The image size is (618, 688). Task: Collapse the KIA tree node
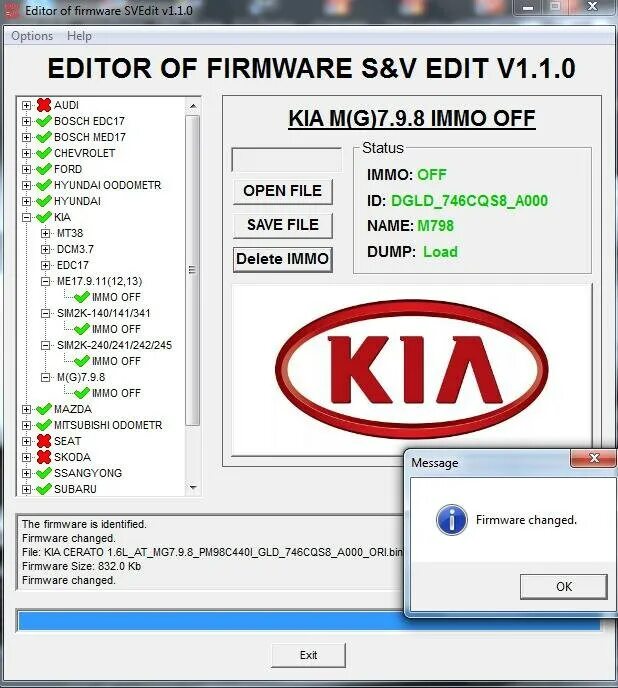point(26,217)
